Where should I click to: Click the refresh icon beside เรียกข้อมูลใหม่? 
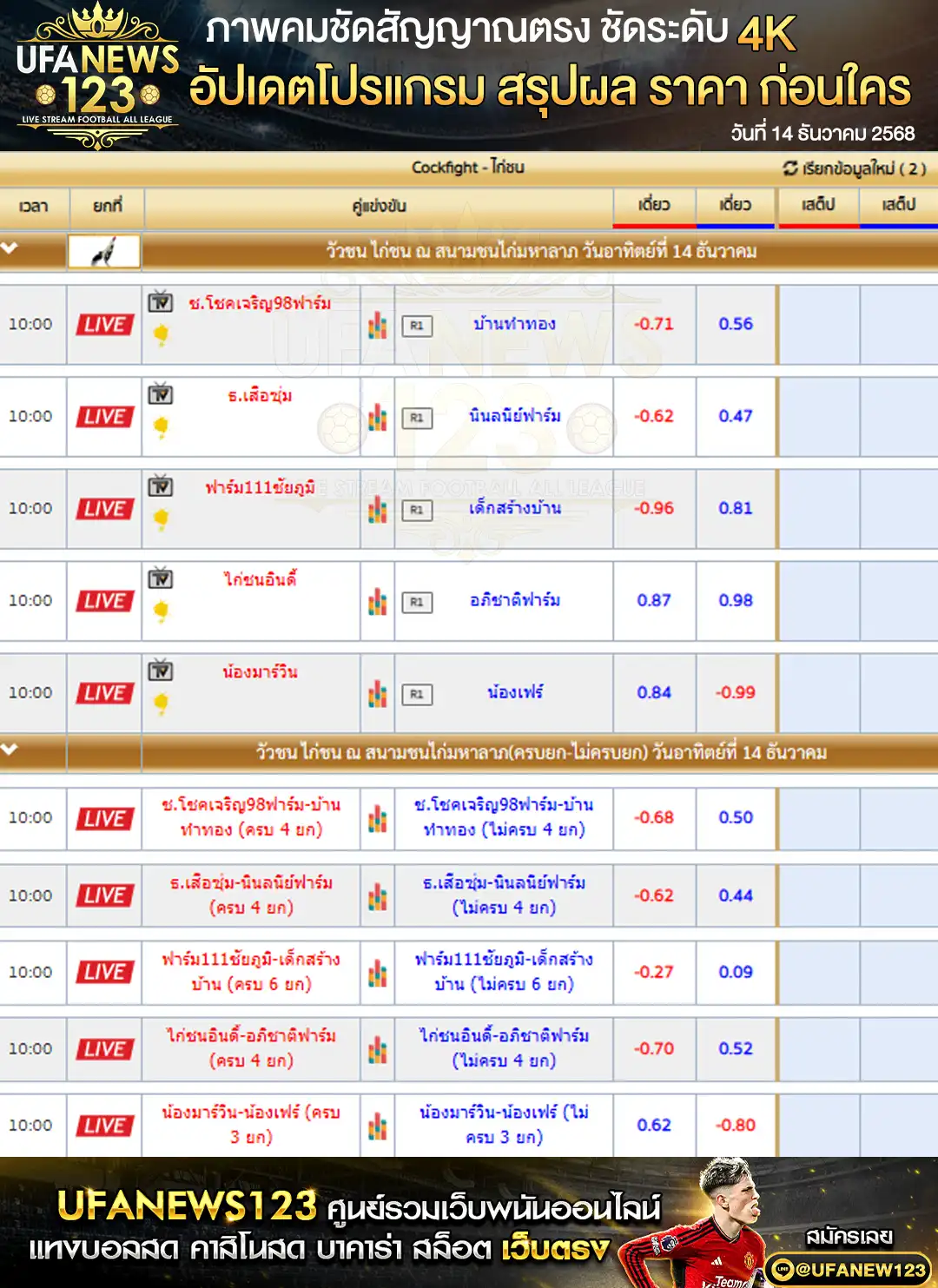pos(789,168)
